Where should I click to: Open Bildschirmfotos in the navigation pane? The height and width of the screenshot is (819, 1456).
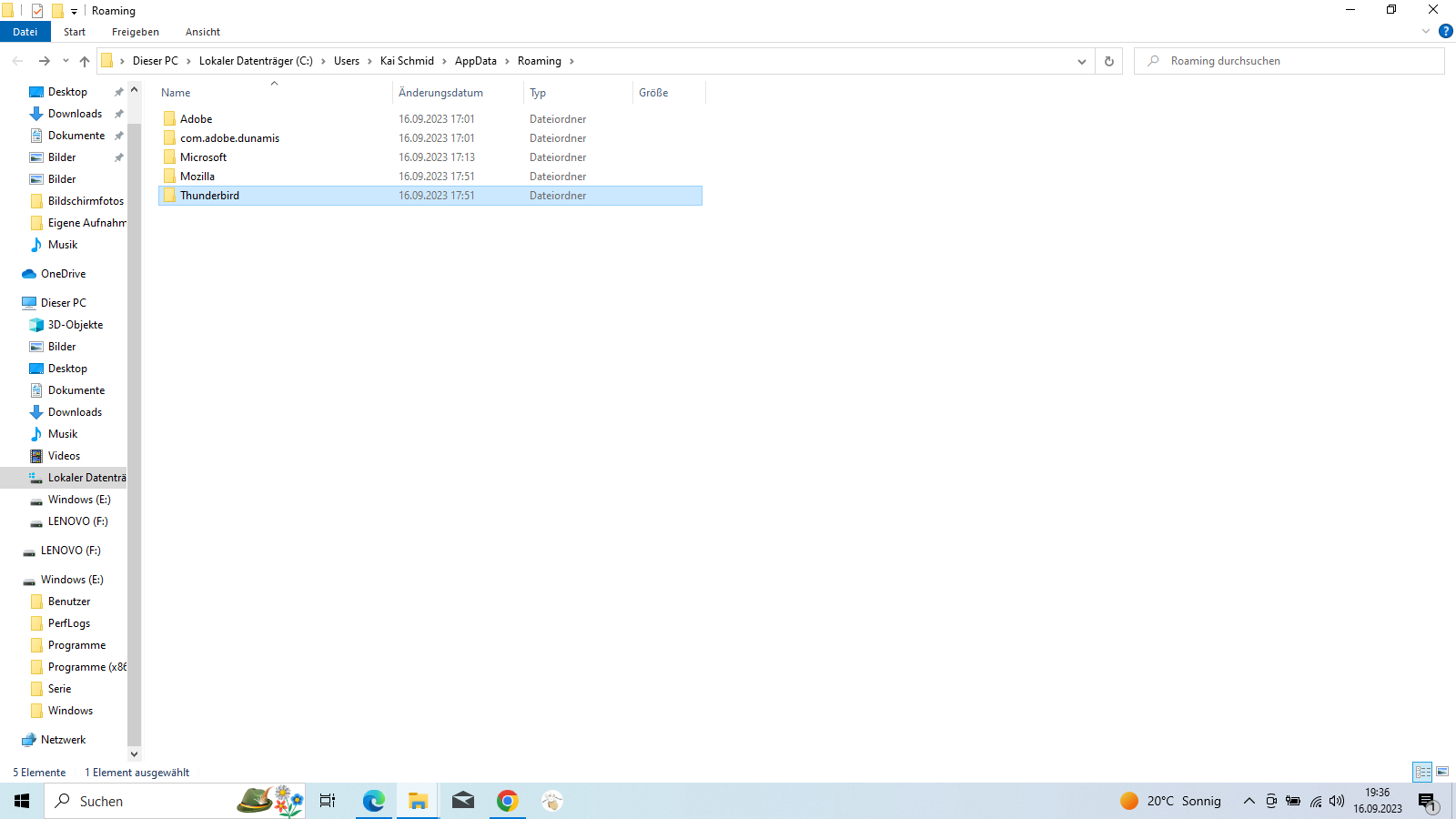click(x=86, y=201)
